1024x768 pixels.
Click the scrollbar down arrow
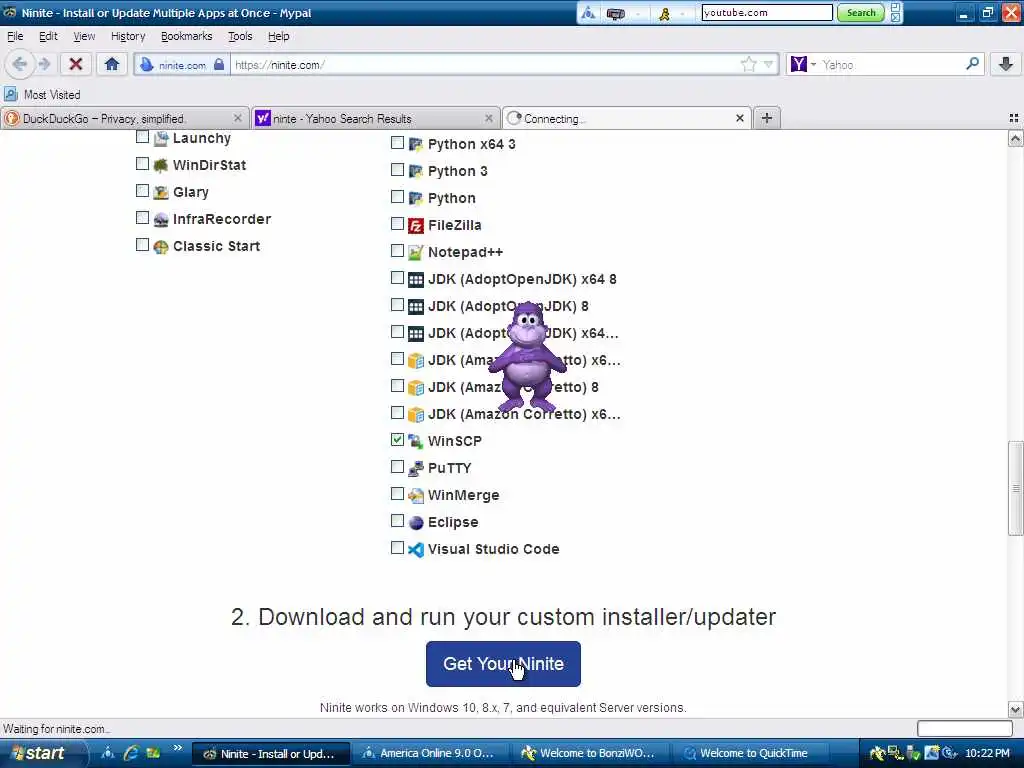[1015, 709]
